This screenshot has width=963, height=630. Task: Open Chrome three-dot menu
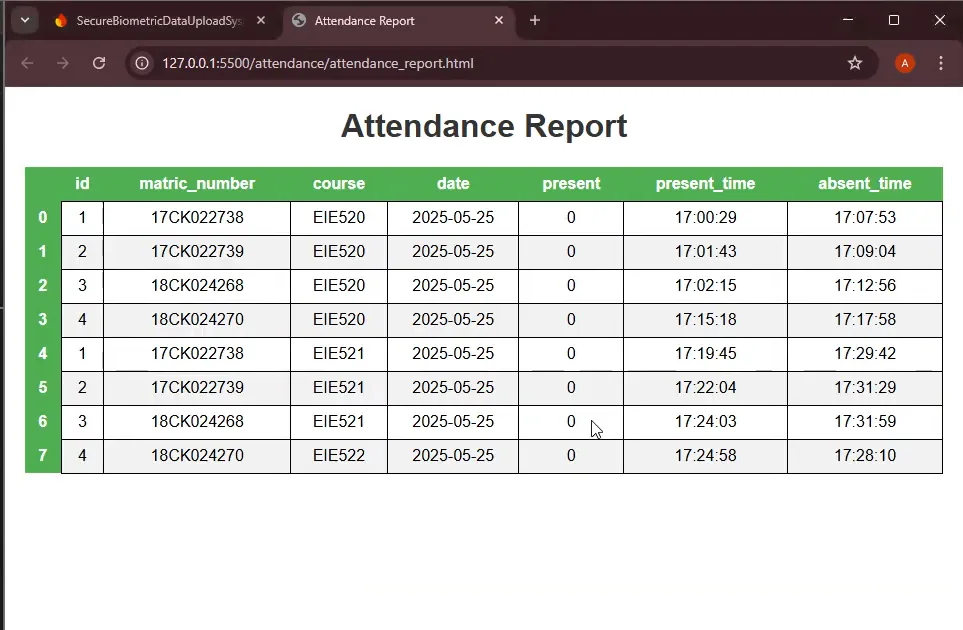pyautogui.click(x=941, y=63)
